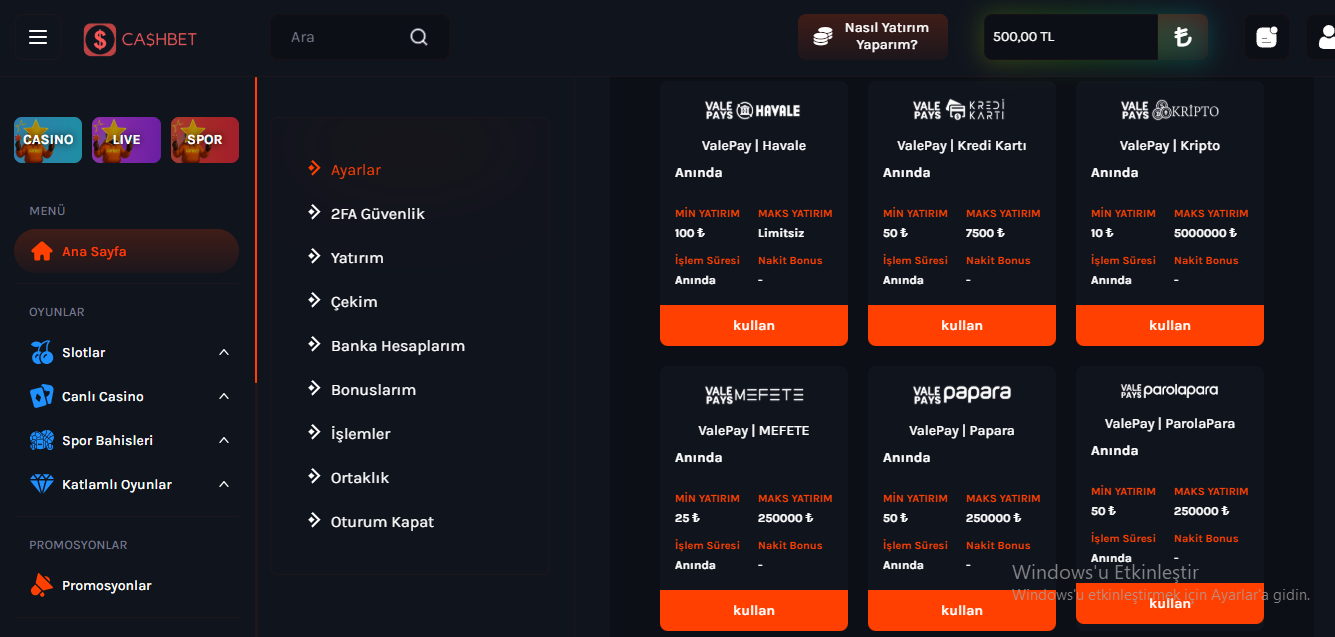
Task: Expand the Canlı Casino submenu chevron
Action: 224,396
